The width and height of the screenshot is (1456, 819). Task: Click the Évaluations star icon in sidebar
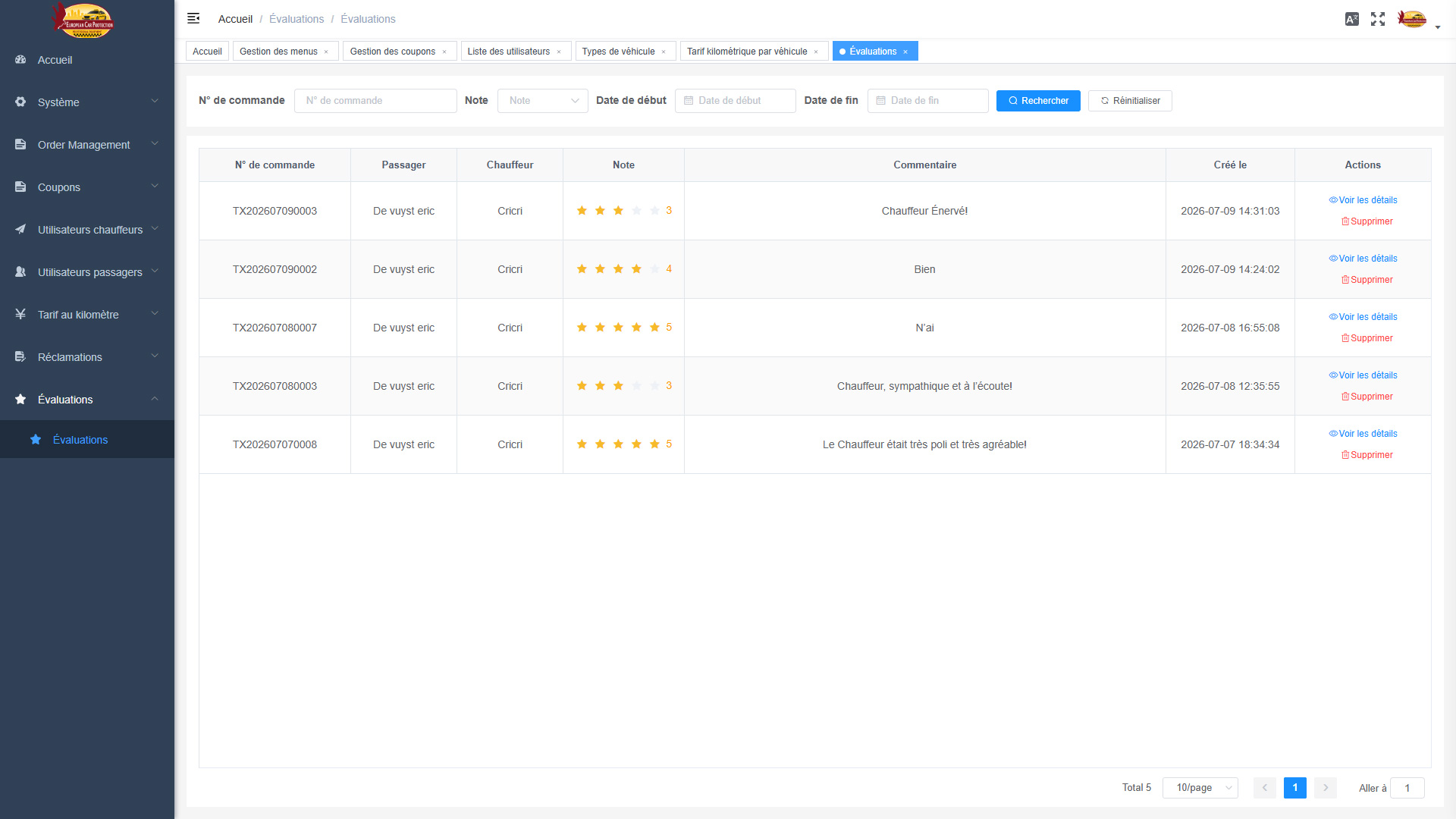pyautogui.click(x=20, y=400)
